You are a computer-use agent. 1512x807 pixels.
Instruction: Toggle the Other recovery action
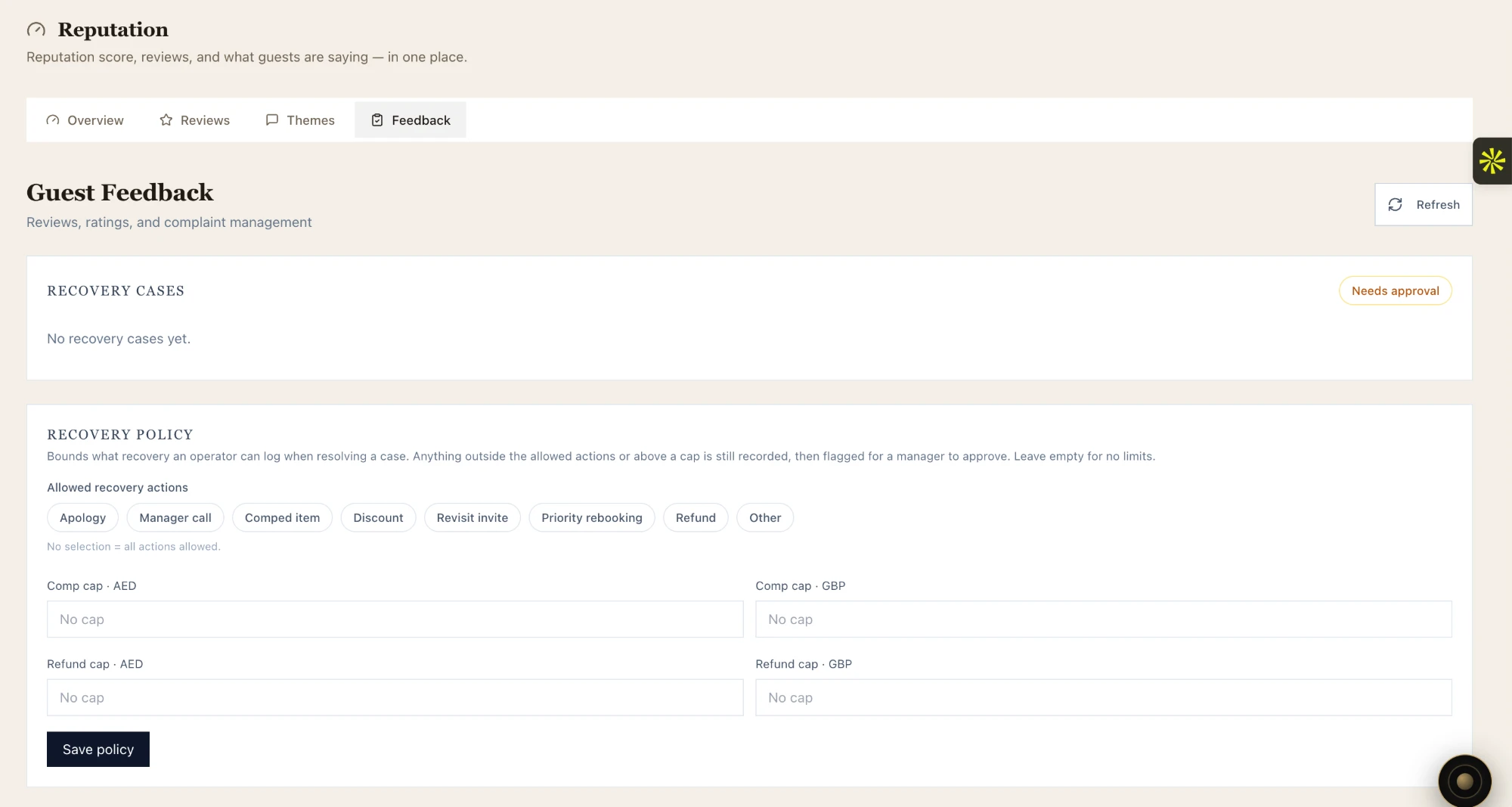click(765, 518)
